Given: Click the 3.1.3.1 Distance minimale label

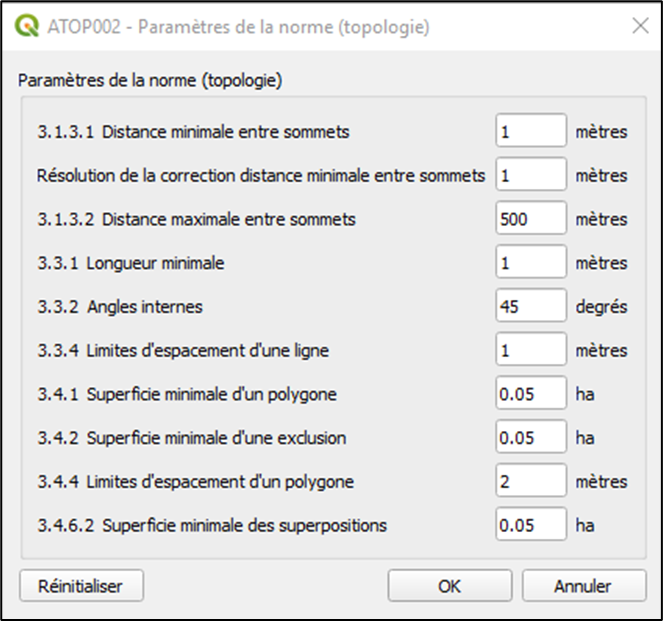Looking at the screenshot, I should (x=194, y=132).
